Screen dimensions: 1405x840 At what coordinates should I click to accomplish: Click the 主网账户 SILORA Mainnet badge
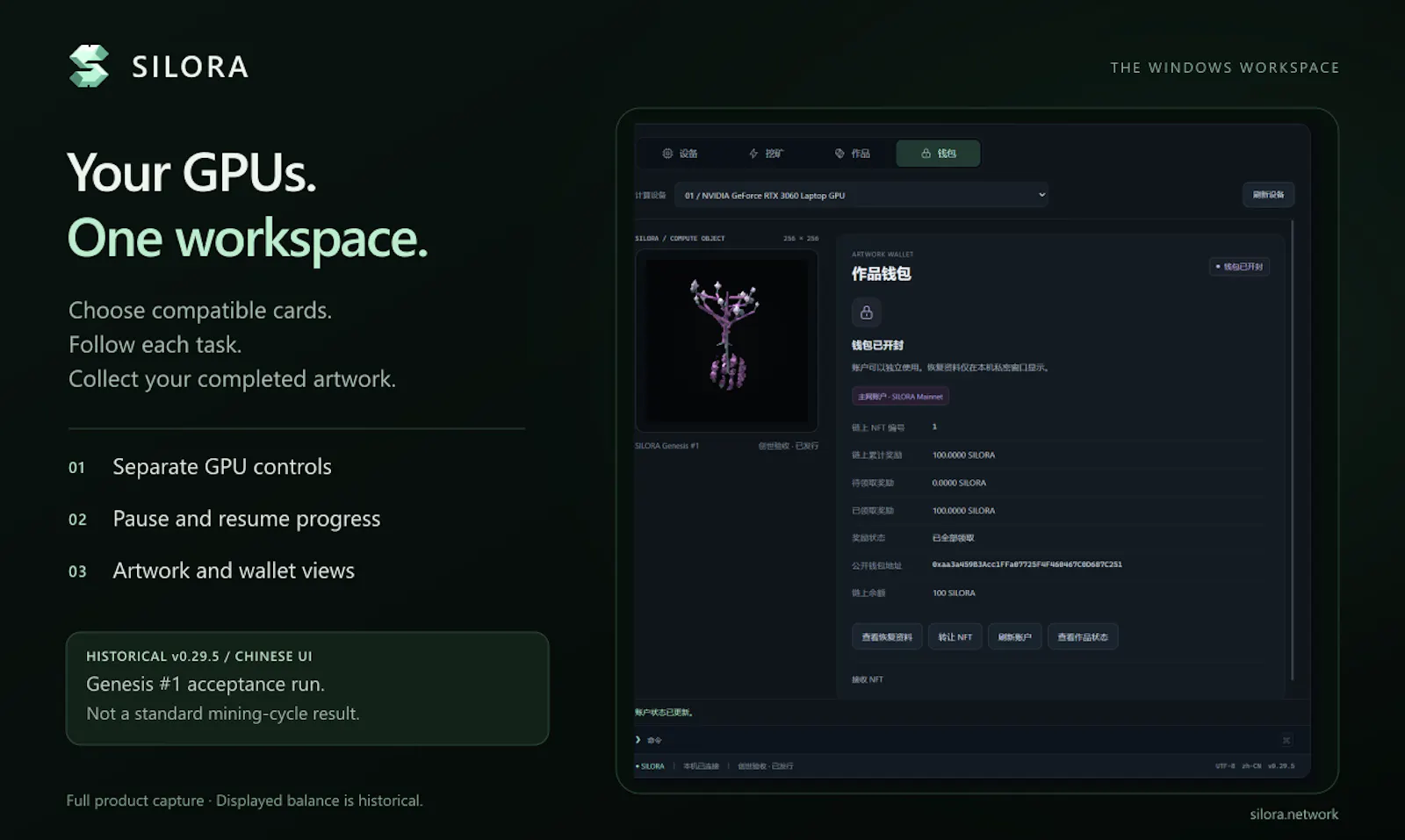(x=900, y=397)
